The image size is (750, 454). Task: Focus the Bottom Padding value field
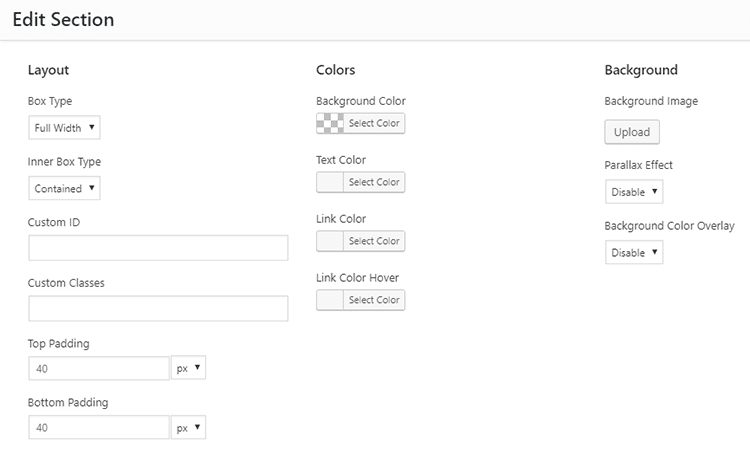point(99,427)
